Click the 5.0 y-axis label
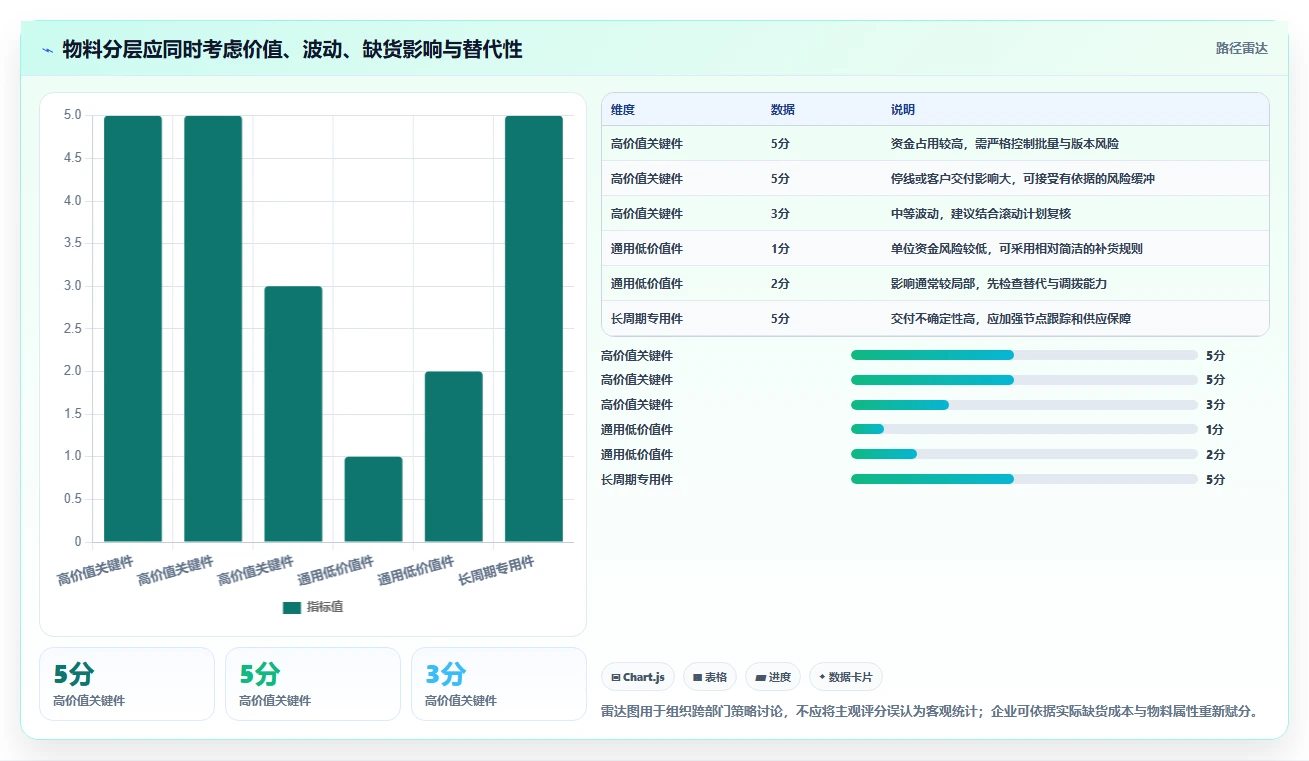 pyautogui.click(x=72, y=115)
